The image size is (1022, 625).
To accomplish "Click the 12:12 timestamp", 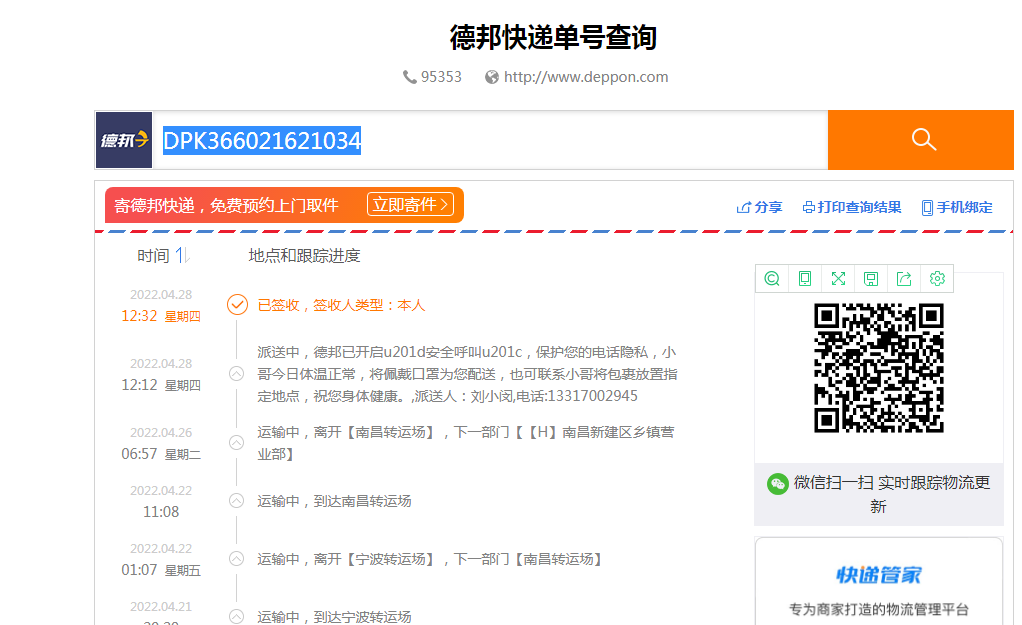I will point(139,385).
